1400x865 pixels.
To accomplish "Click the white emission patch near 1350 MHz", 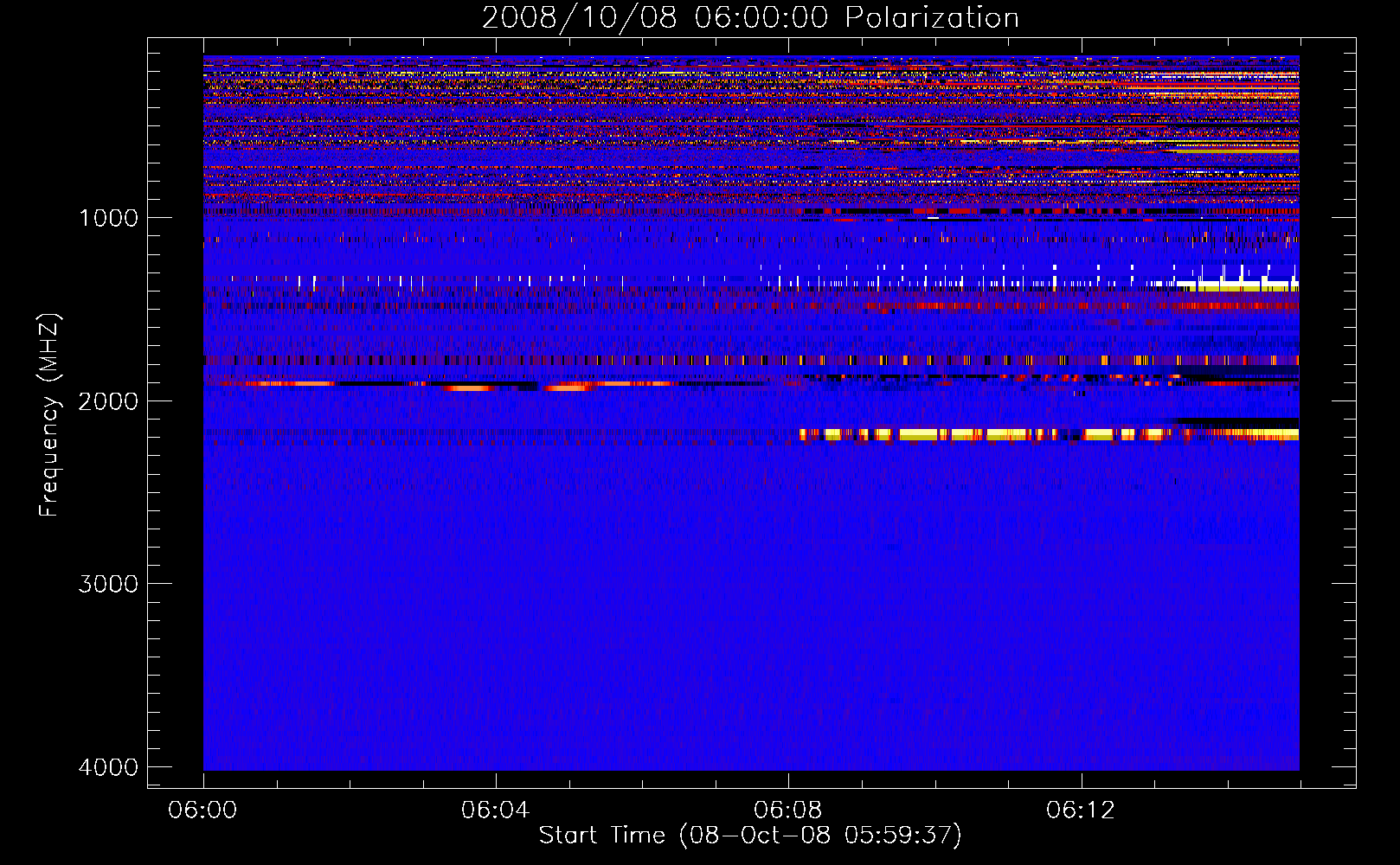I will click(1237, 285).
